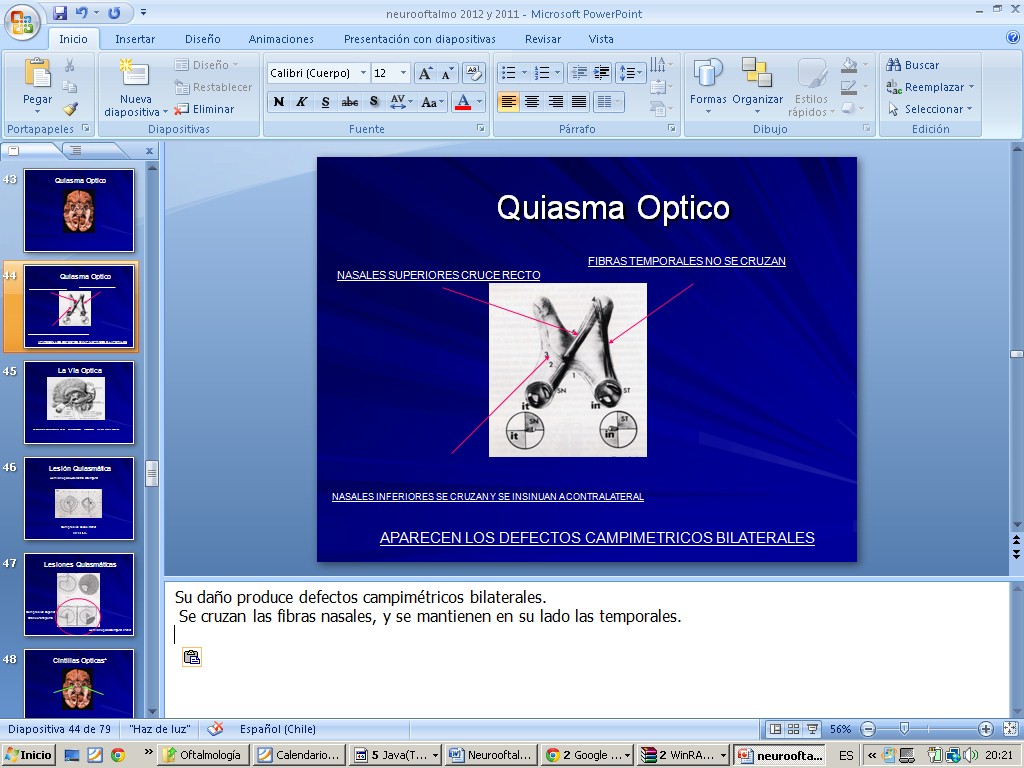
Task: Open the Formas shapes gallery
Action: 708,80
